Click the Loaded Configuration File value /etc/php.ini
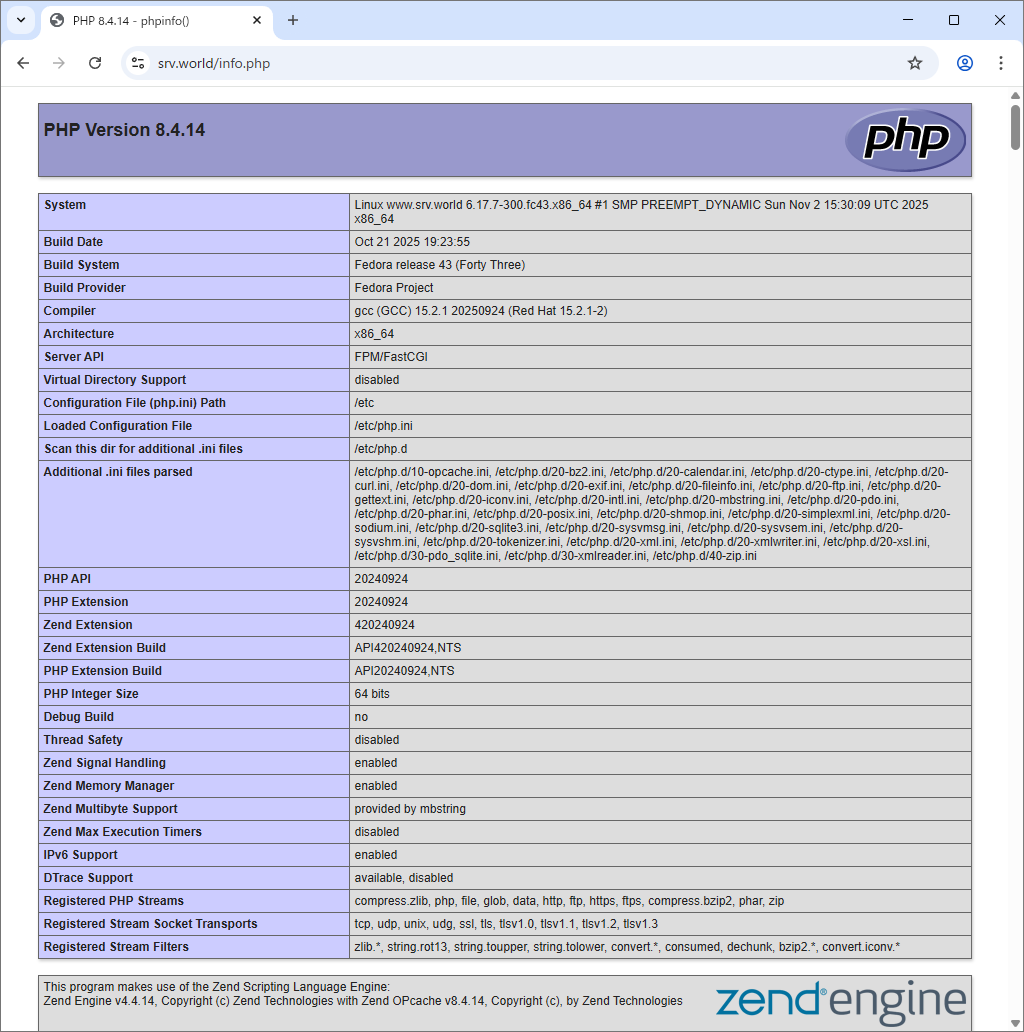 [x=383, y=426]
